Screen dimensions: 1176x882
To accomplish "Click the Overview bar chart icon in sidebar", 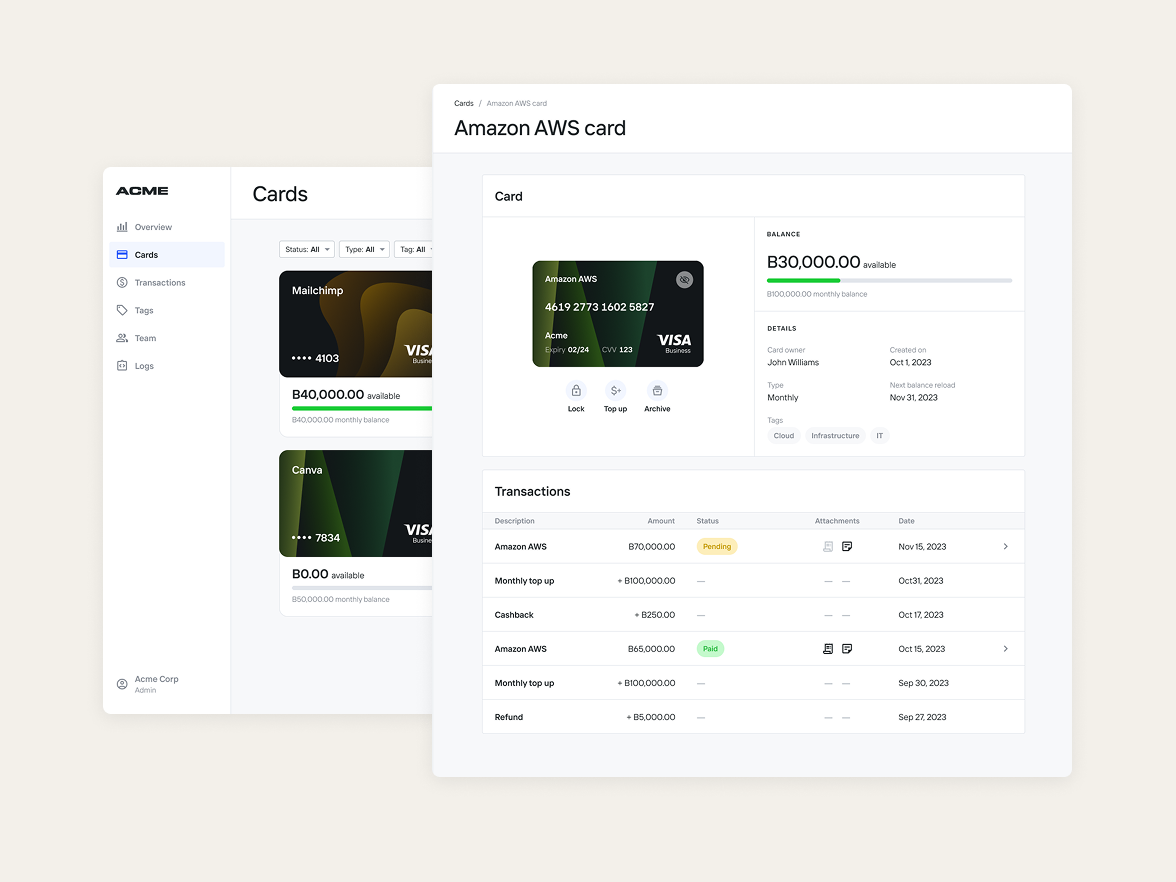I will coord(122,227).
